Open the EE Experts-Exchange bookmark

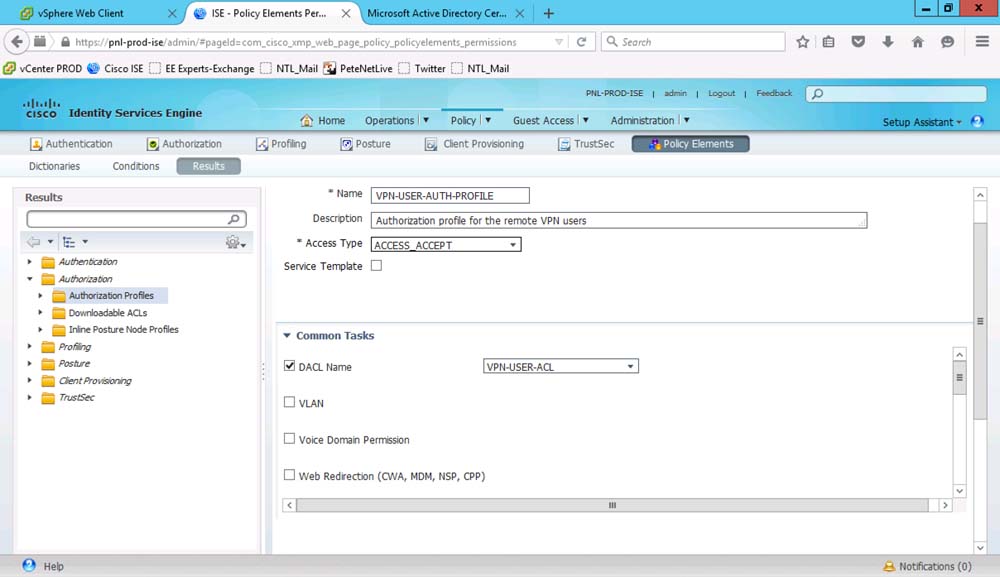pos(202,68)
